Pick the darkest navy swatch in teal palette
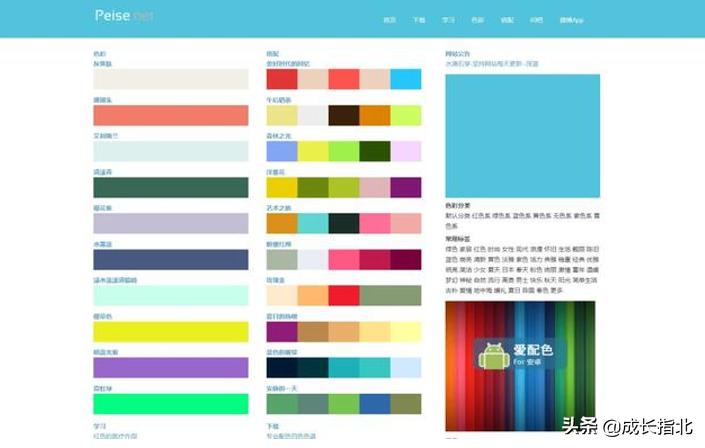 tap(282, 368)
